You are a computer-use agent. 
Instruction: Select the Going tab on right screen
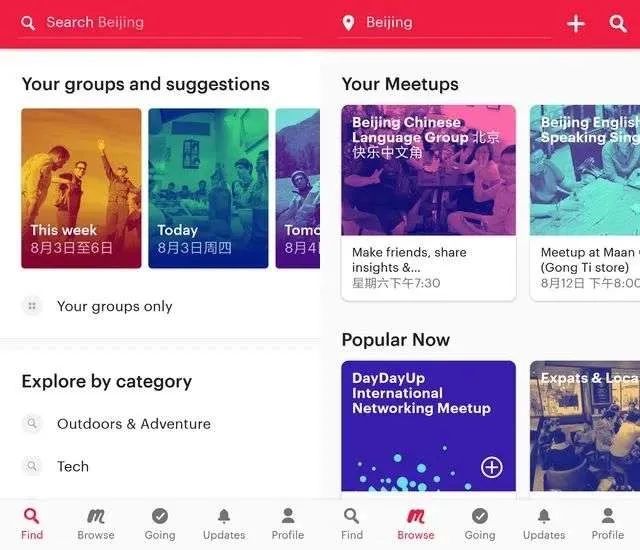coord(480,524)
